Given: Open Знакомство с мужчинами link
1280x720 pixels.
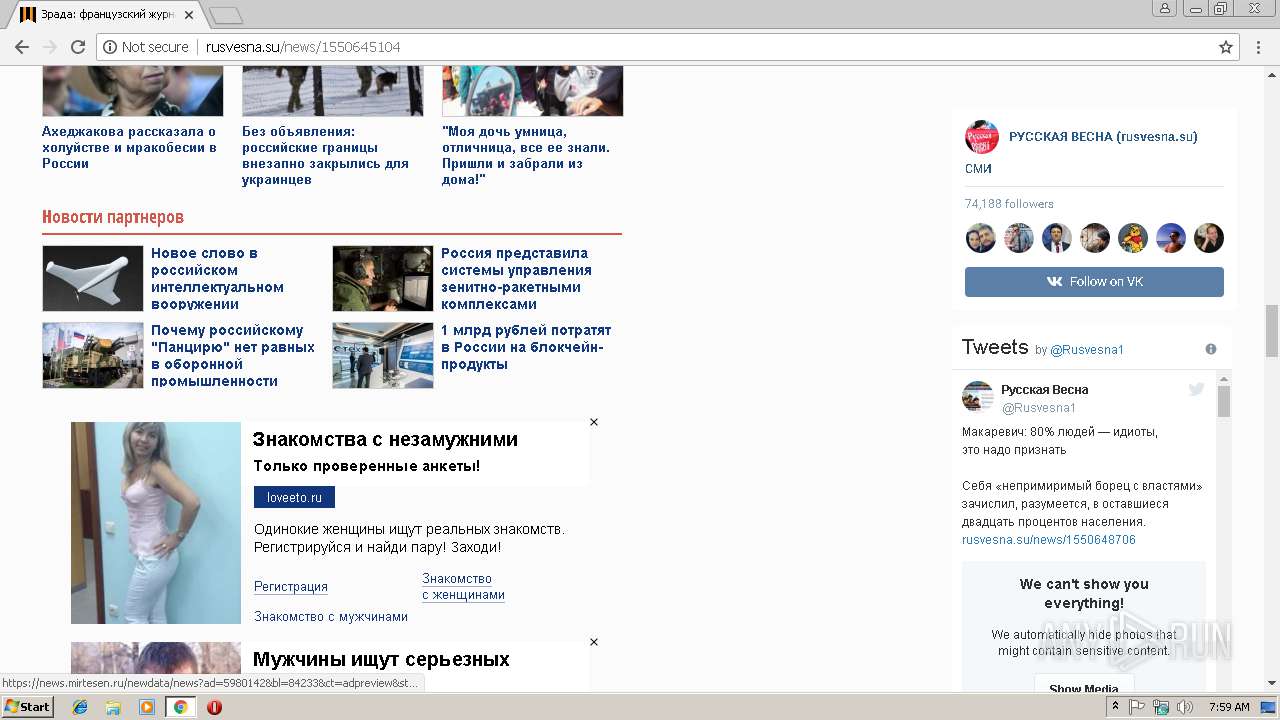Looking at the screenshot, I should click(x=331, y=617).
